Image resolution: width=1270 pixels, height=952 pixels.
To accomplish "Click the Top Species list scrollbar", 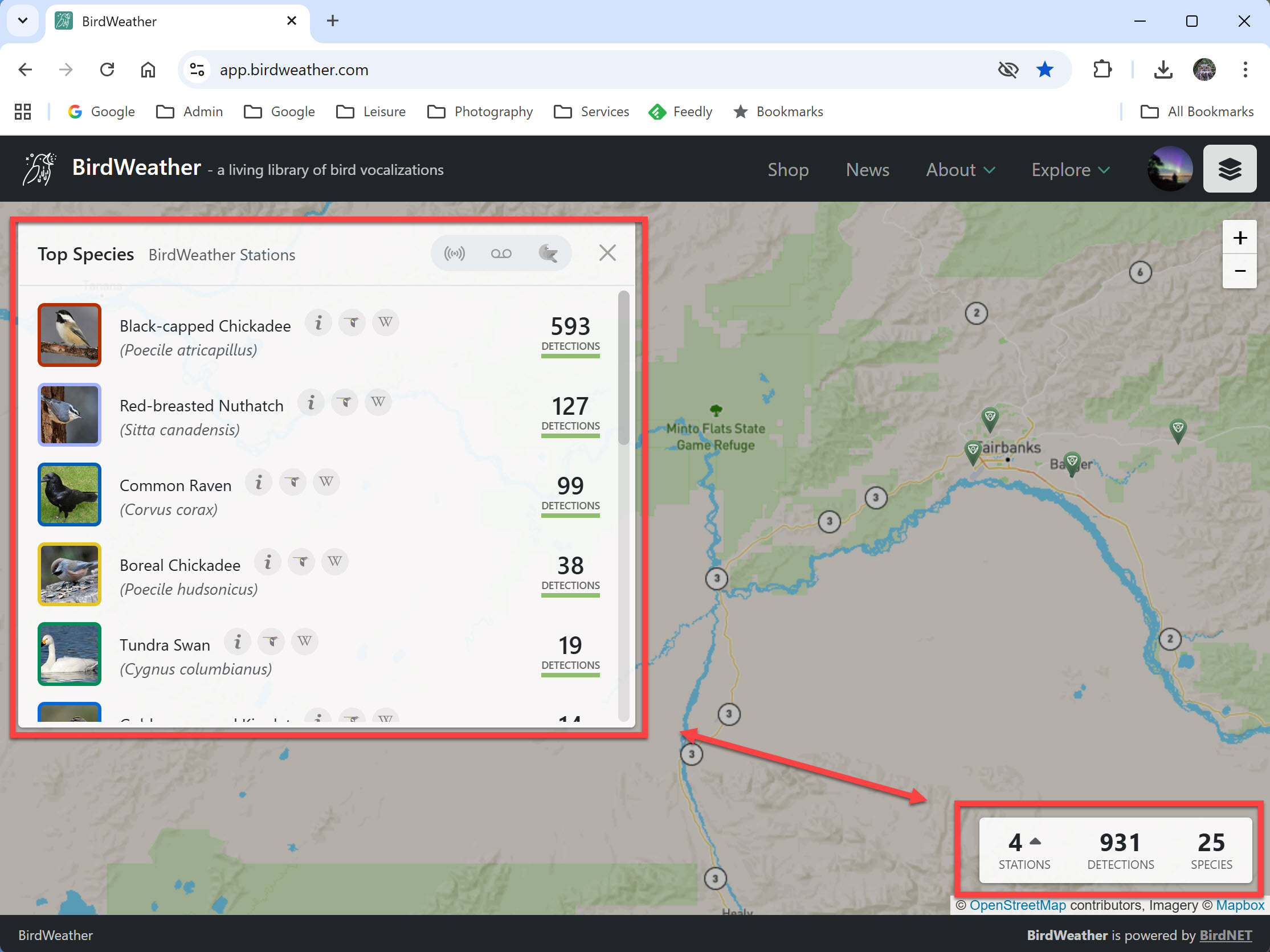I will pyautogui.click(x=623, y=367).
